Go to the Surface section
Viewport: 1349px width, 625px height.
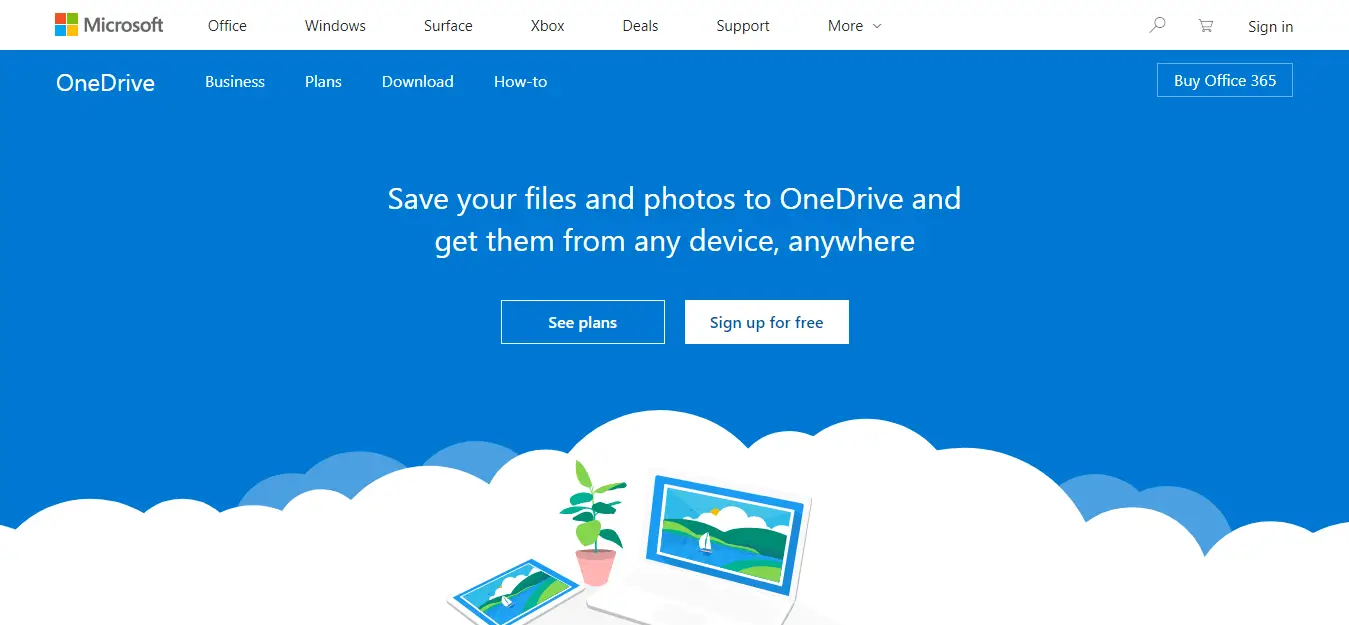tap(448, 26)
